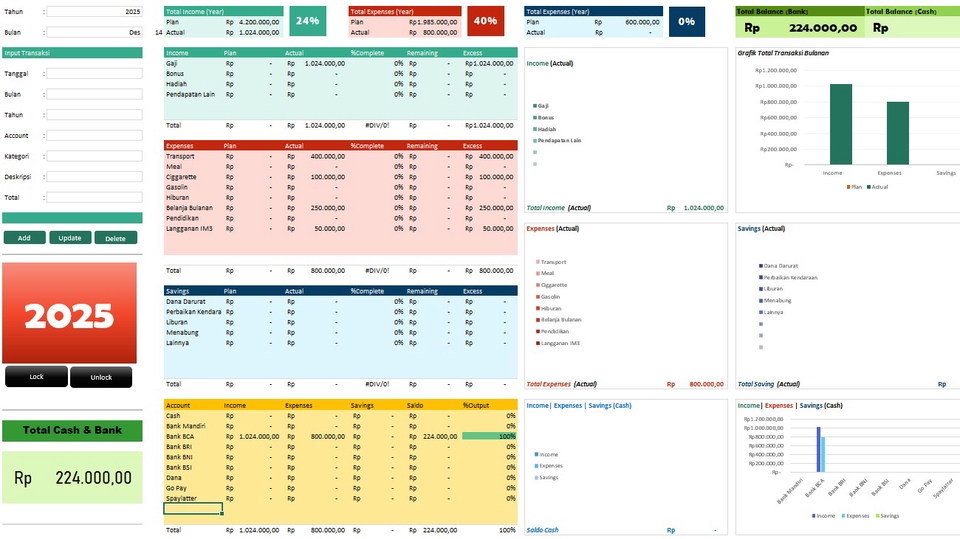This screenshot has width=960, height=539.
Task: Click the Kategori input field
Action: [x=94, y=156]
